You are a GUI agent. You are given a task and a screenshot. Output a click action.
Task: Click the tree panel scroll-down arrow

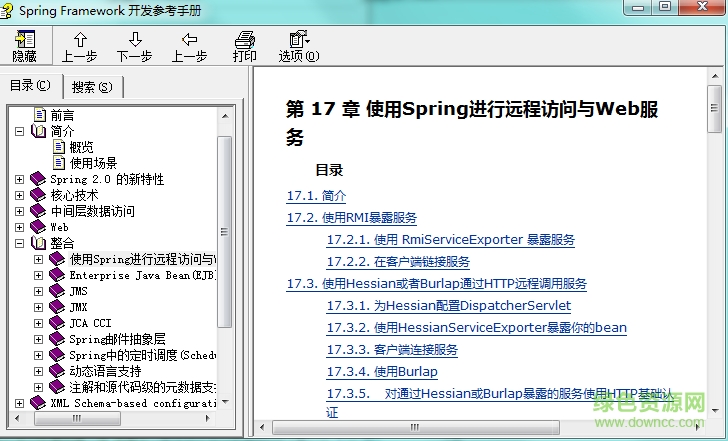225,402
